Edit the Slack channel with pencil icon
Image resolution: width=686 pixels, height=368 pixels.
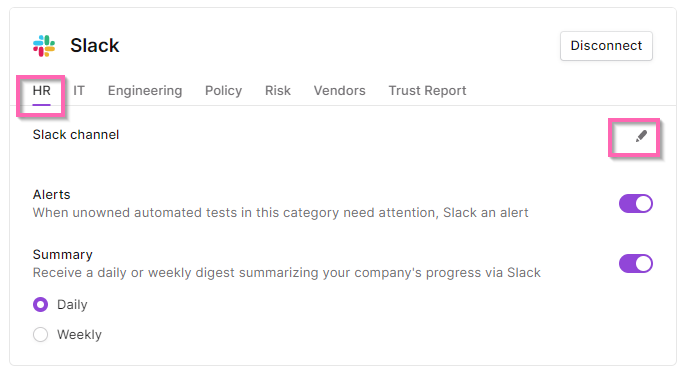pos(641,136)
